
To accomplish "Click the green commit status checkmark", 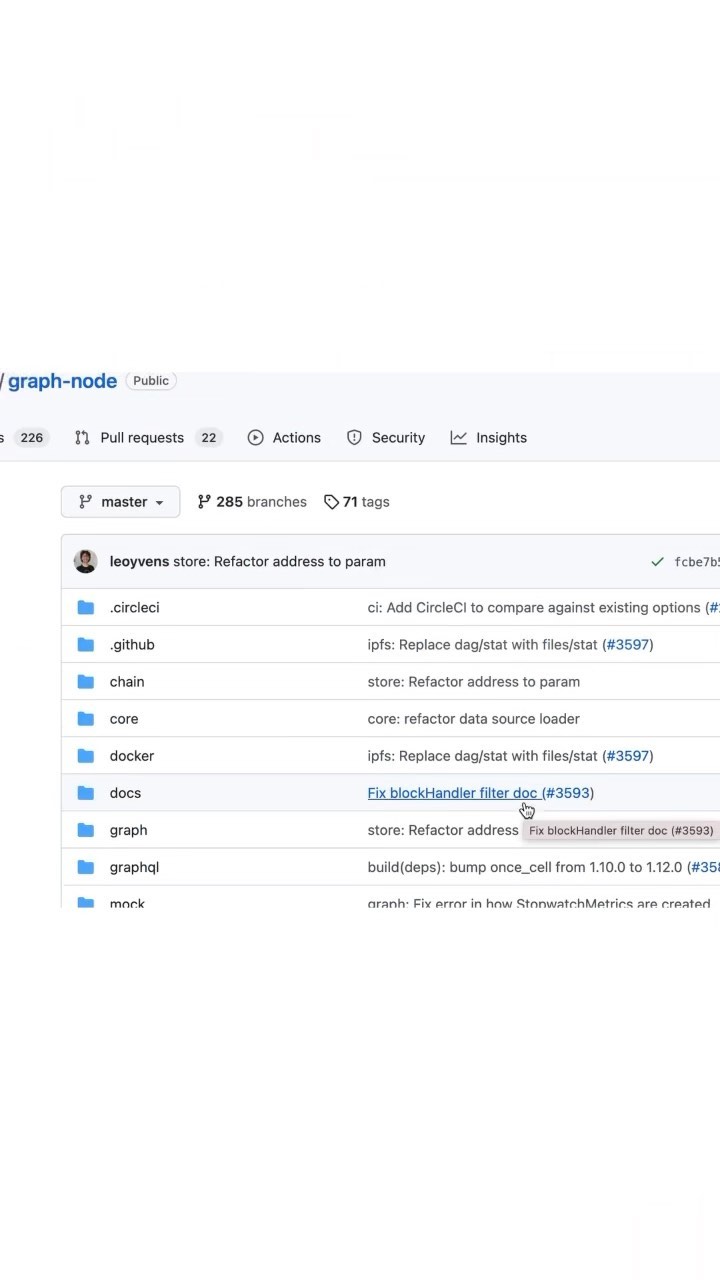I will (657, 562).
